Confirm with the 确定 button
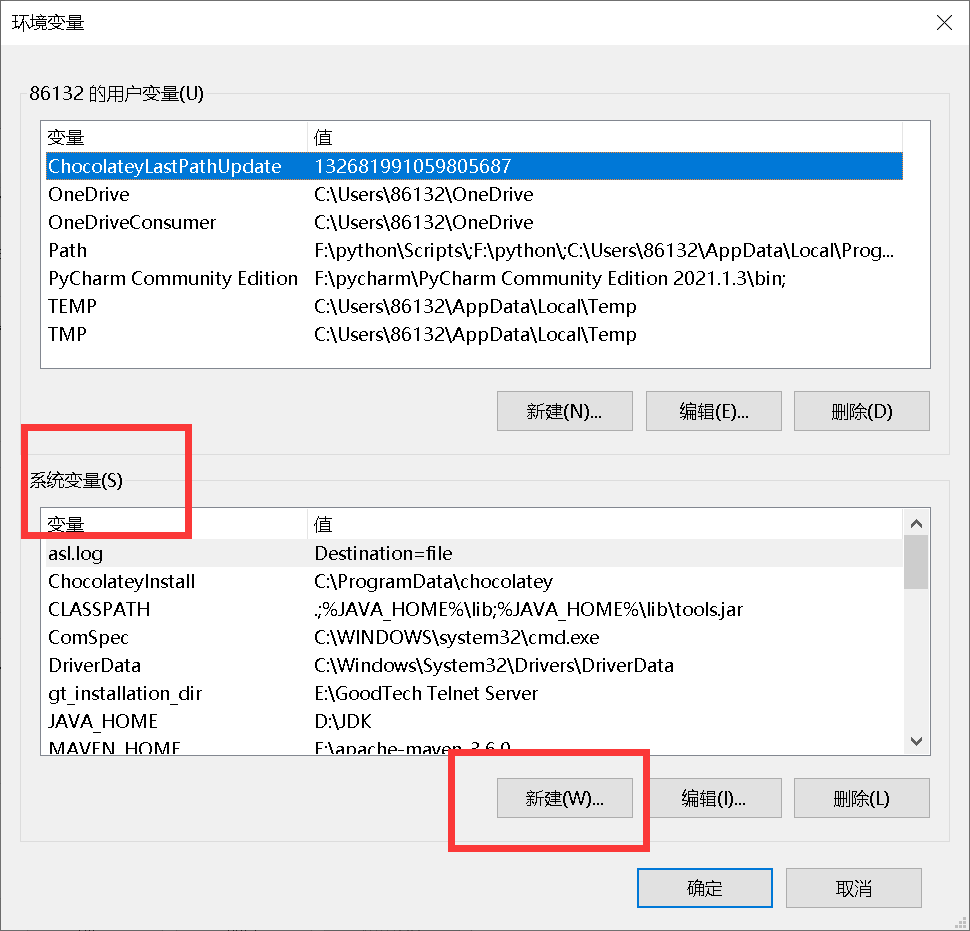This screenshot has width=970, height=931. (705, 888)
